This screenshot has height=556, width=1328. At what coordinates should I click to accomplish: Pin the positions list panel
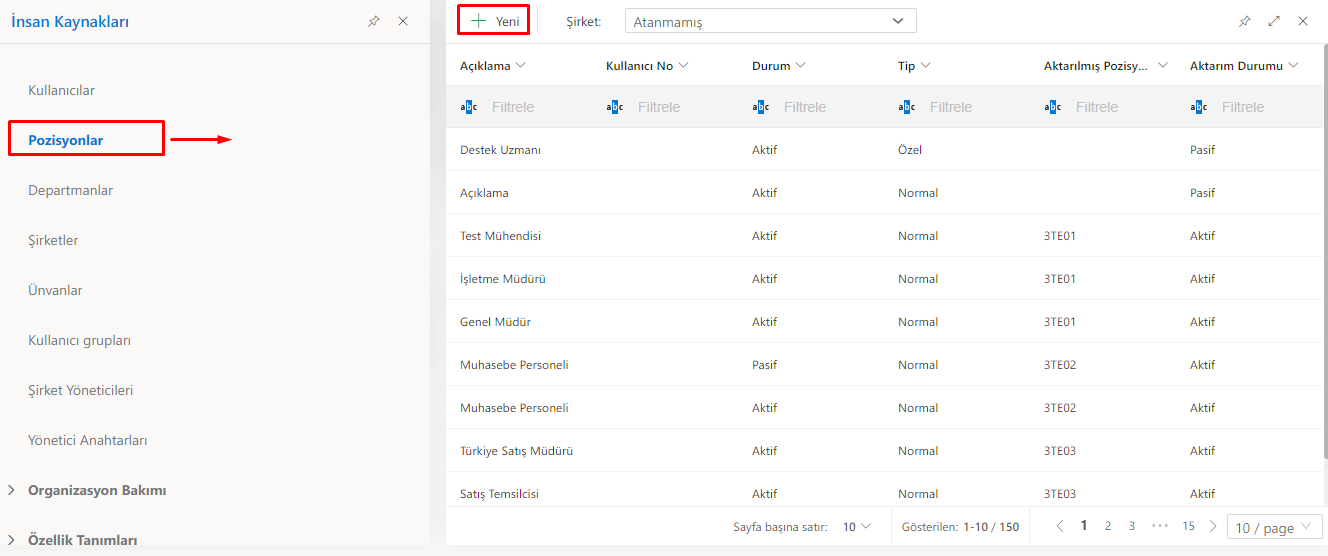1245,21
